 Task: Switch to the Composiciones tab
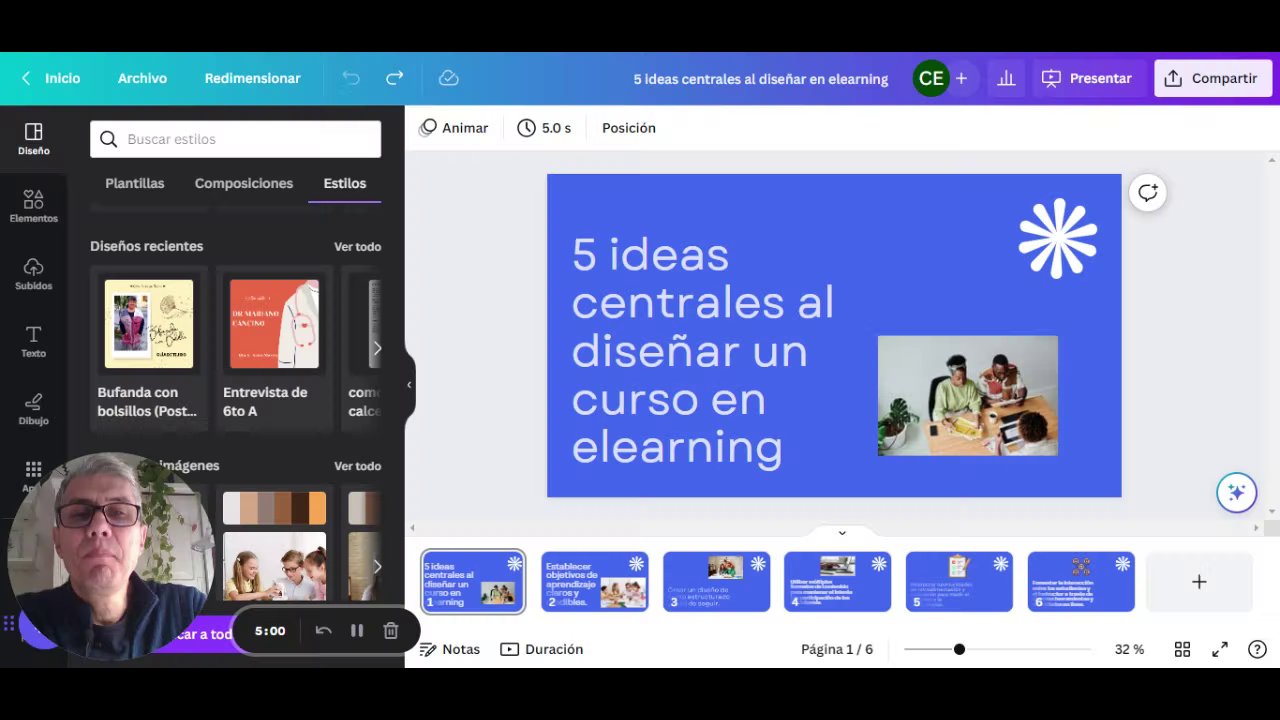coord(243,183)
